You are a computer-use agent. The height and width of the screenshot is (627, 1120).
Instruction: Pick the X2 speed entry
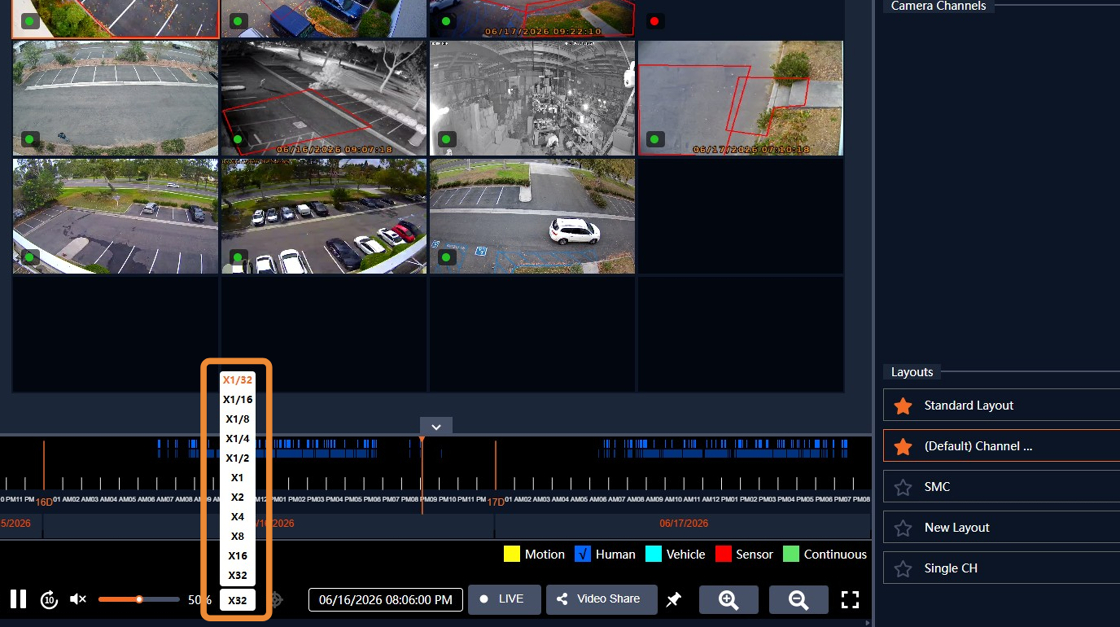(237, 497)
